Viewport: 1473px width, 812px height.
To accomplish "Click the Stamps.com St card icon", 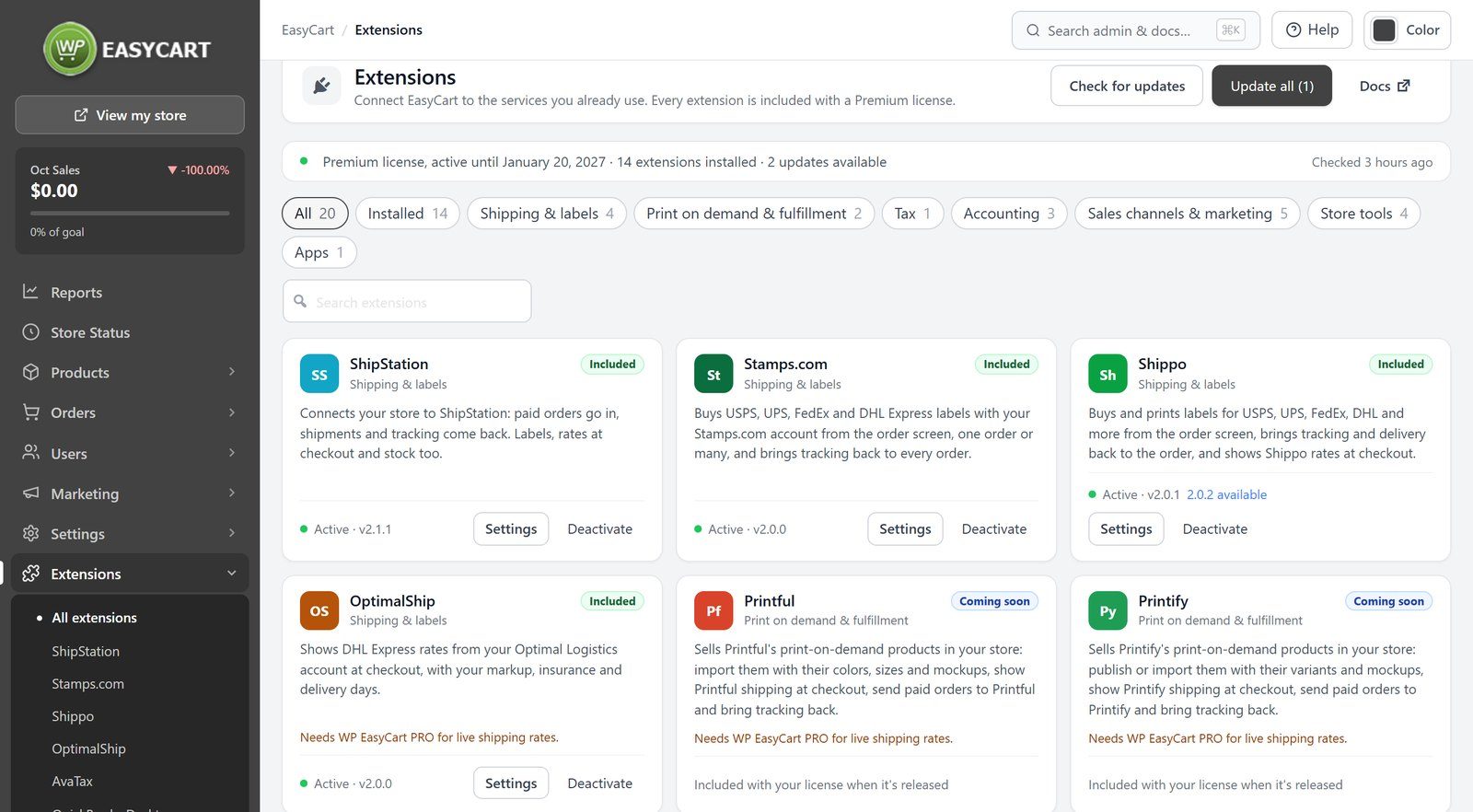I will (x=713, y=374).
